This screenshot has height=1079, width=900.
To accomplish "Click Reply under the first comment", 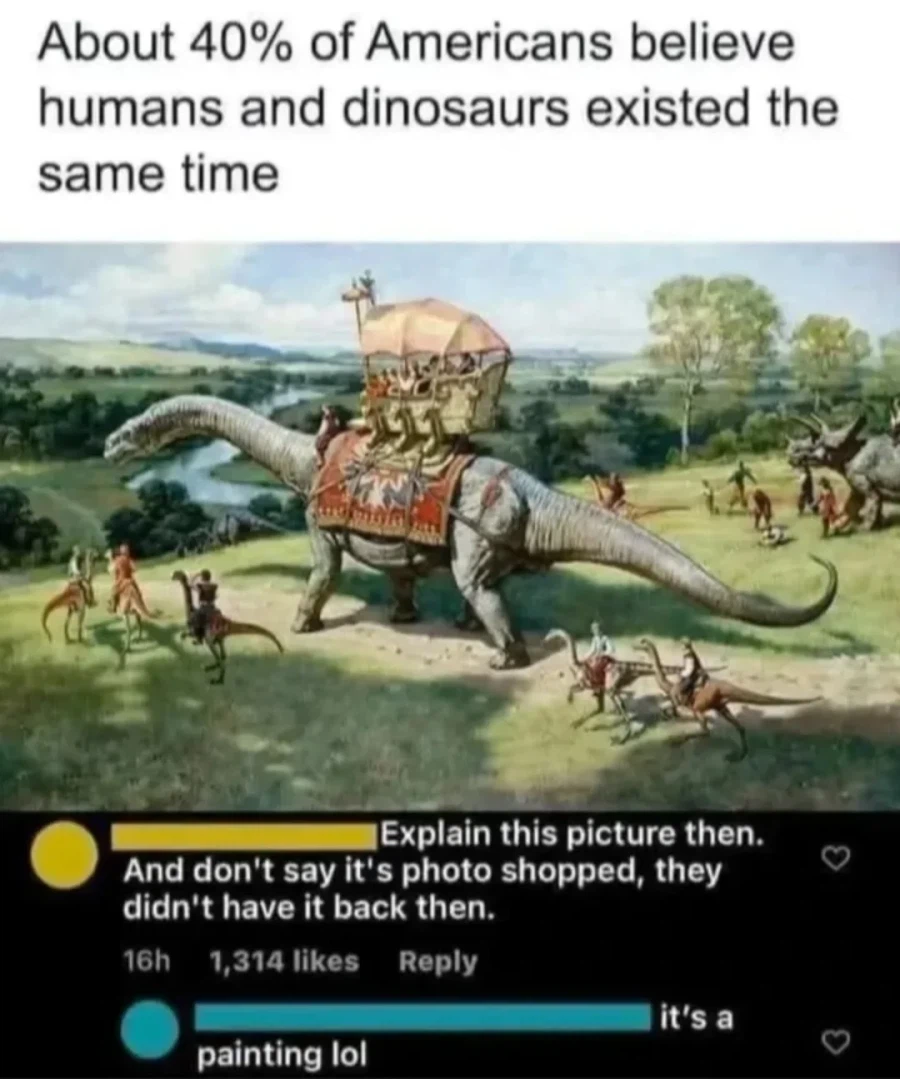I will click(438, 961).
